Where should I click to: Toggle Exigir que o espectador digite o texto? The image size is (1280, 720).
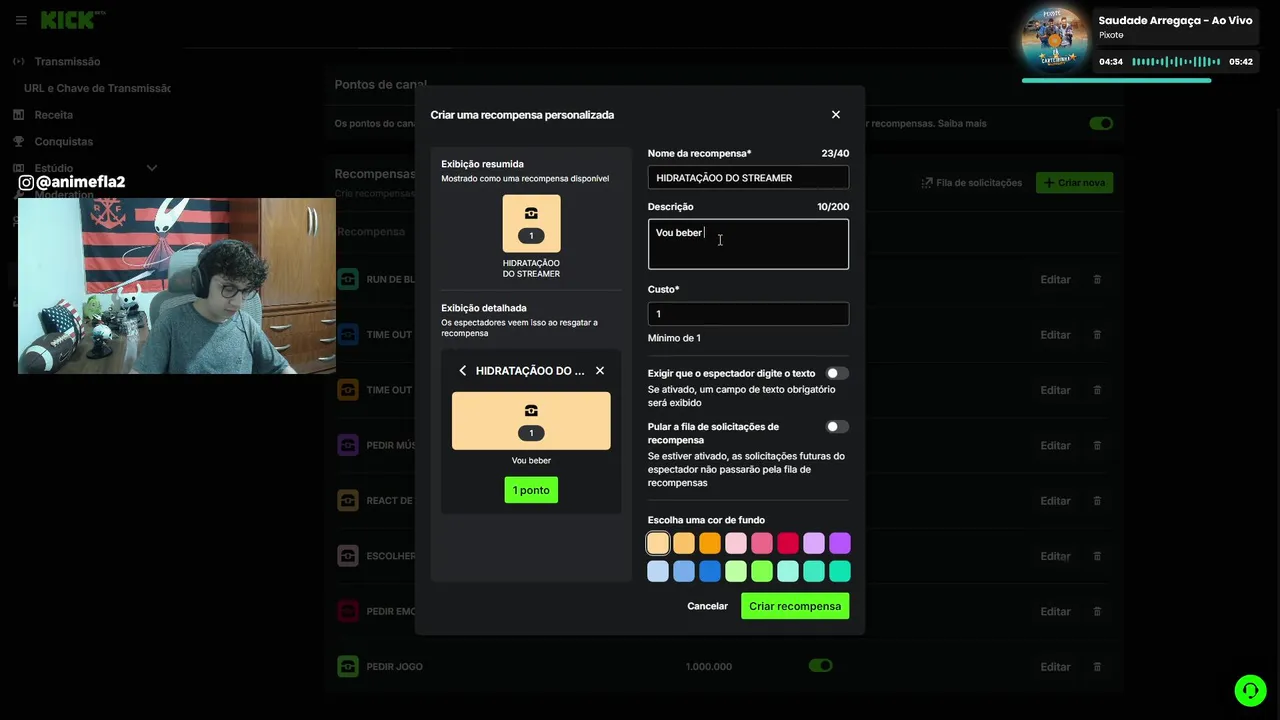click(x=837, y=373)
